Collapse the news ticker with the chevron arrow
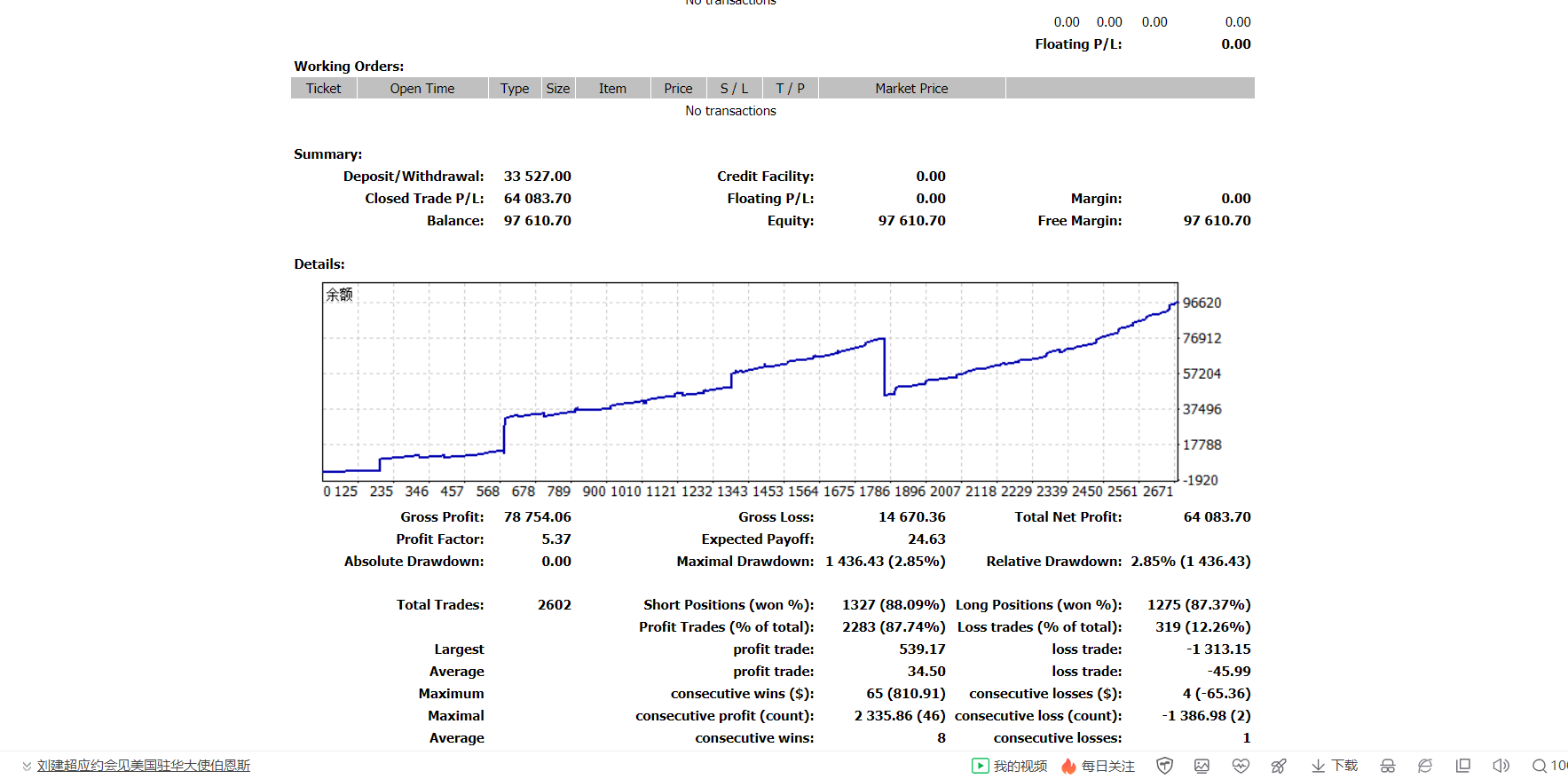Image resolution: width=1568 pixels, height=779 pixels. pos(27,766)
